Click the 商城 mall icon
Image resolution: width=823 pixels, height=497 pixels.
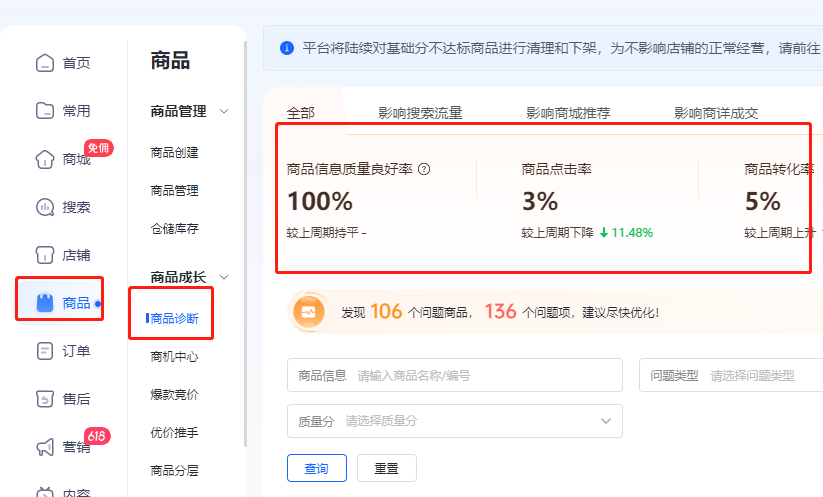[45, 159]
